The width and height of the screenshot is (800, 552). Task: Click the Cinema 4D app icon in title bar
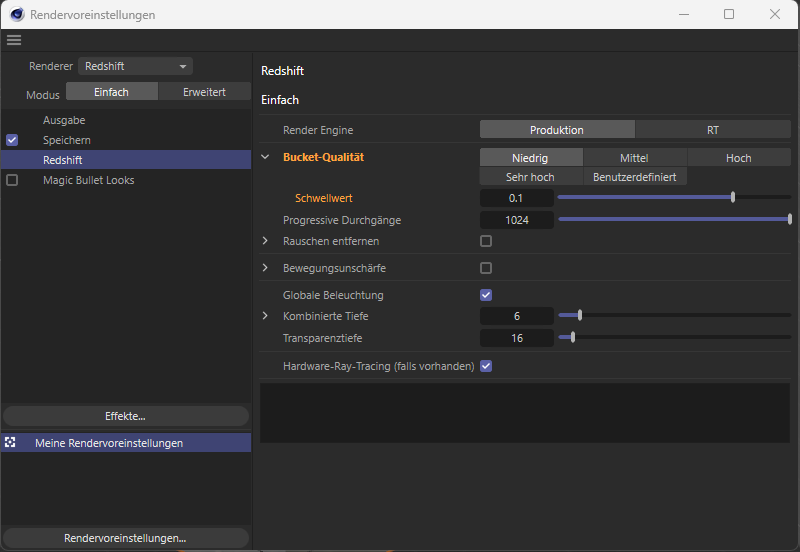pyautogui.click(x=16, y=15)
